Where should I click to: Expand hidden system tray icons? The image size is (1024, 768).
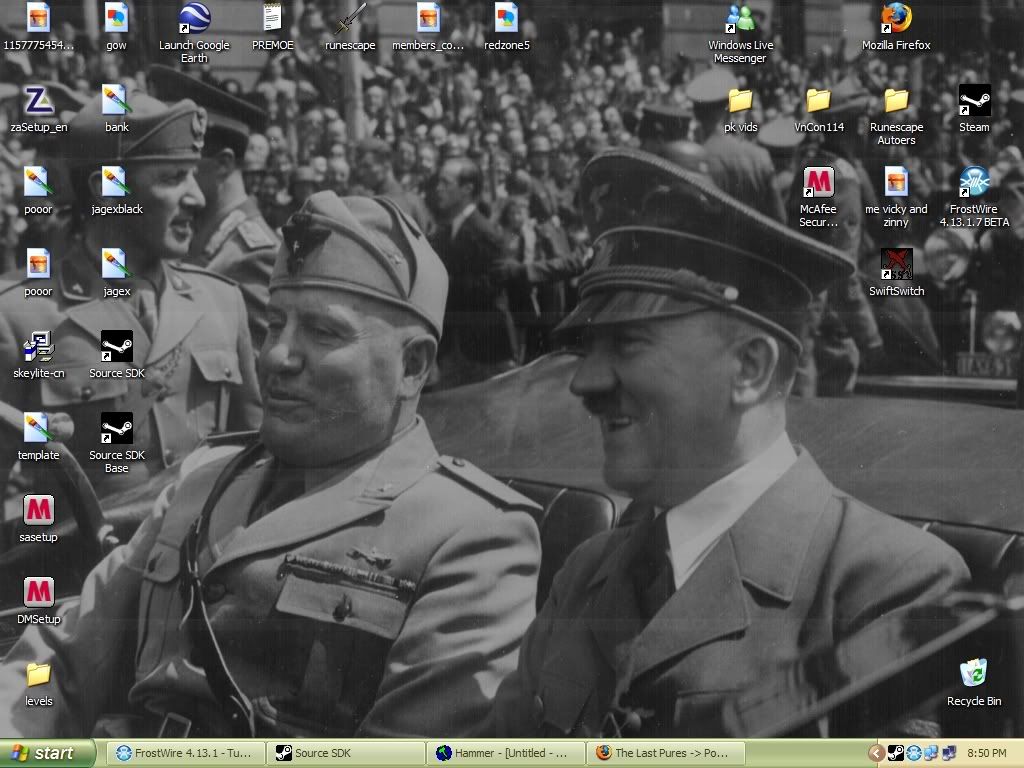pos(877,753)
